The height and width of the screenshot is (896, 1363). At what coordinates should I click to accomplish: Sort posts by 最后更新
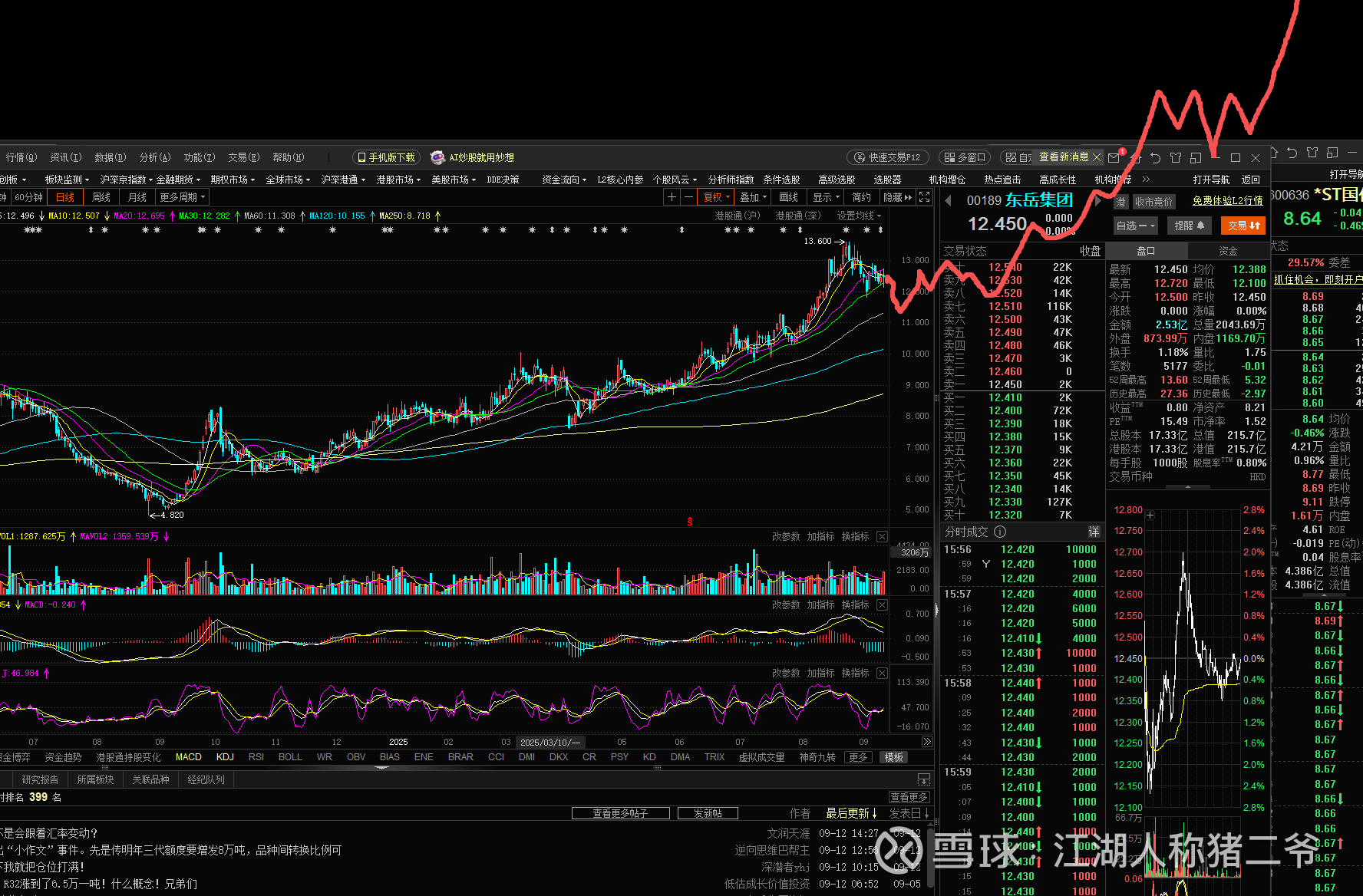pos(851,813)
